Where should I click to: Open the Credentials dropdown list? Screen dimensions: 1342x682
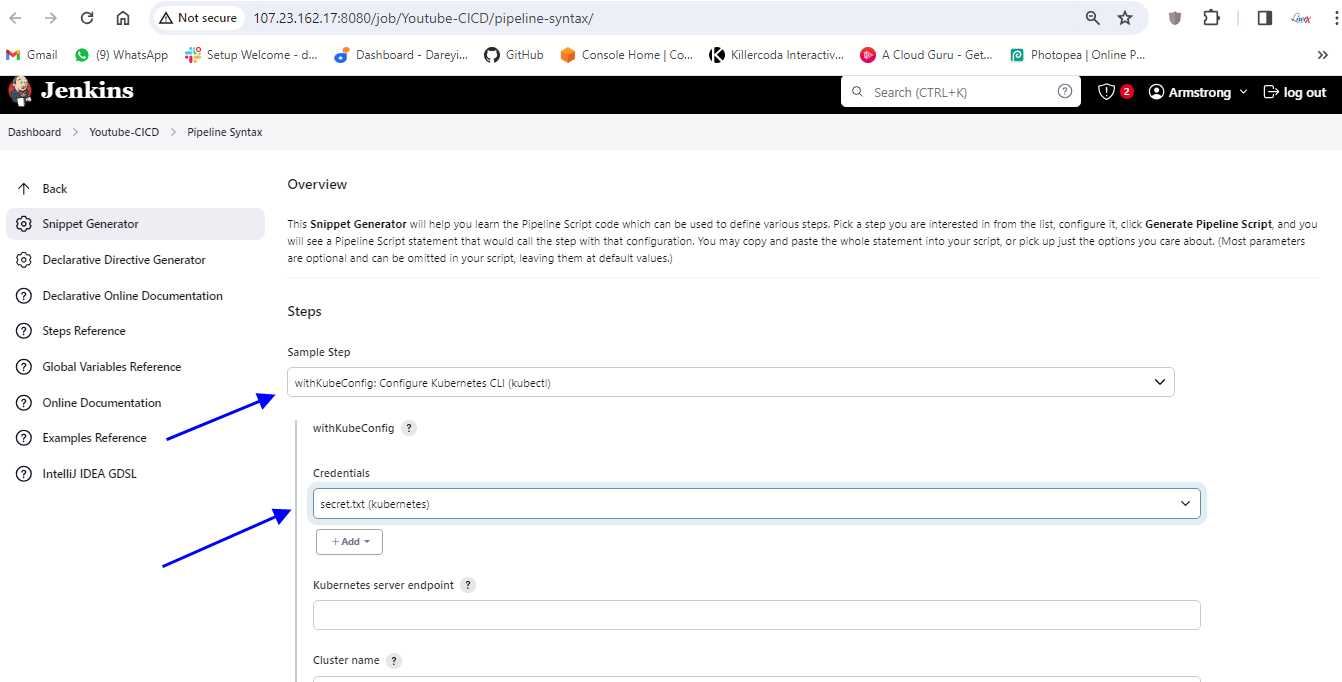click(756, 504)
